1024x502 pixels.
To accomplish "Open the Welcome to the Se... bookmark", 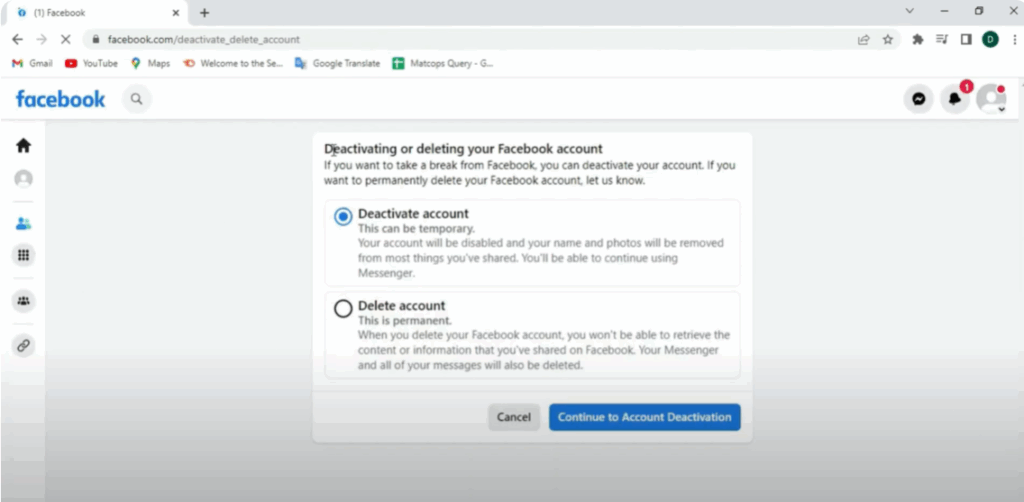I will coord(233,63).
